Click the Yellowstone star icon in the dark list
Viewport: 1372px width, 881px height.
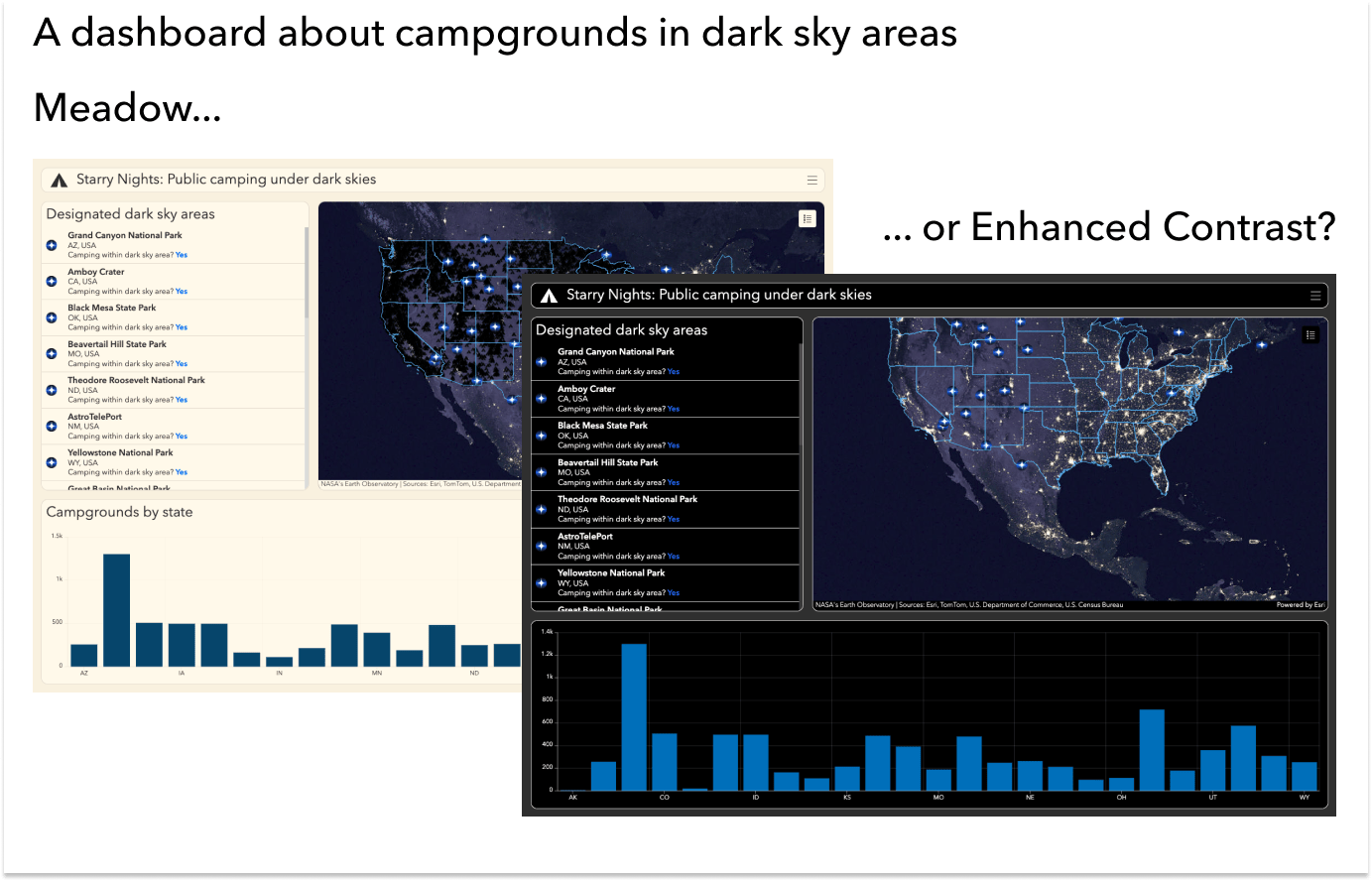[x=542, y=583]
